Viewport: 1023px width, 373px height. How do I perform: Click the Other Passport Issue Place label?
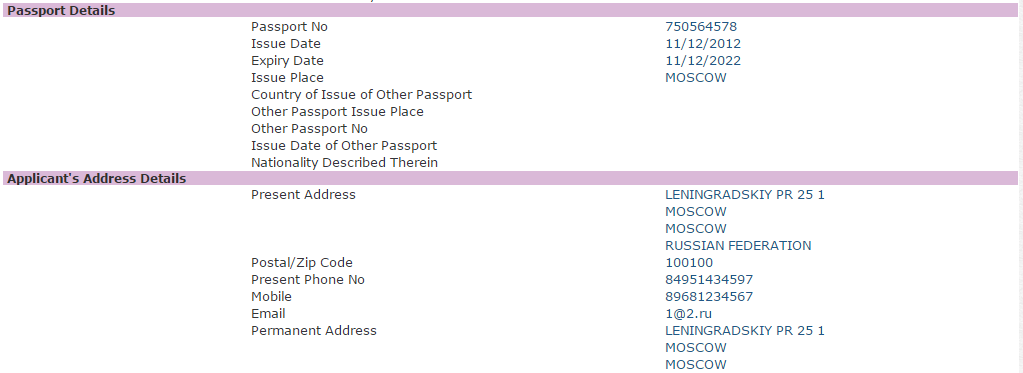click(x=337, y=112)
